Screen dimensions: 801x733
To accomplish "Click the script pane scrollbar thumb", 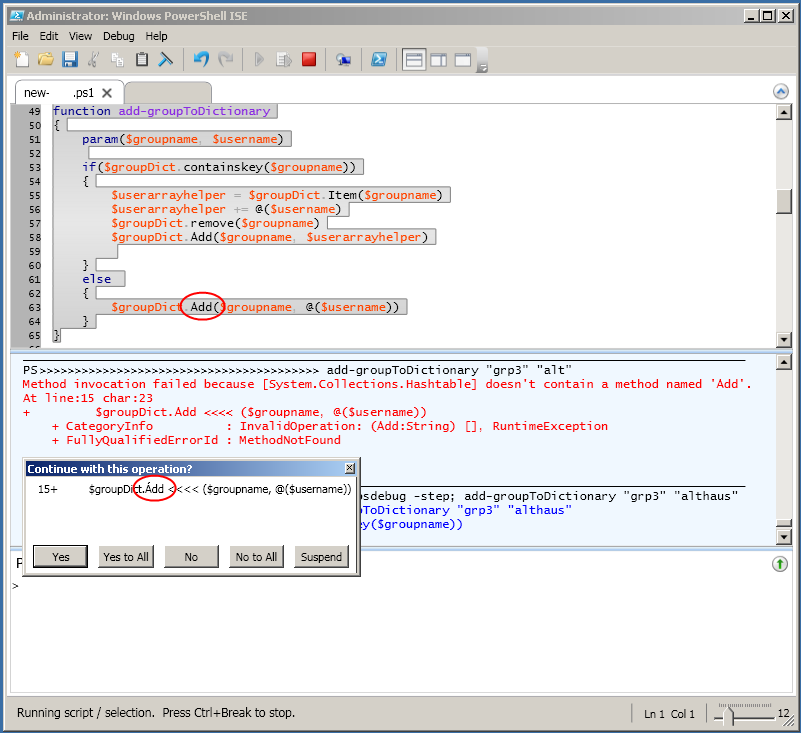I will point(784,201).
